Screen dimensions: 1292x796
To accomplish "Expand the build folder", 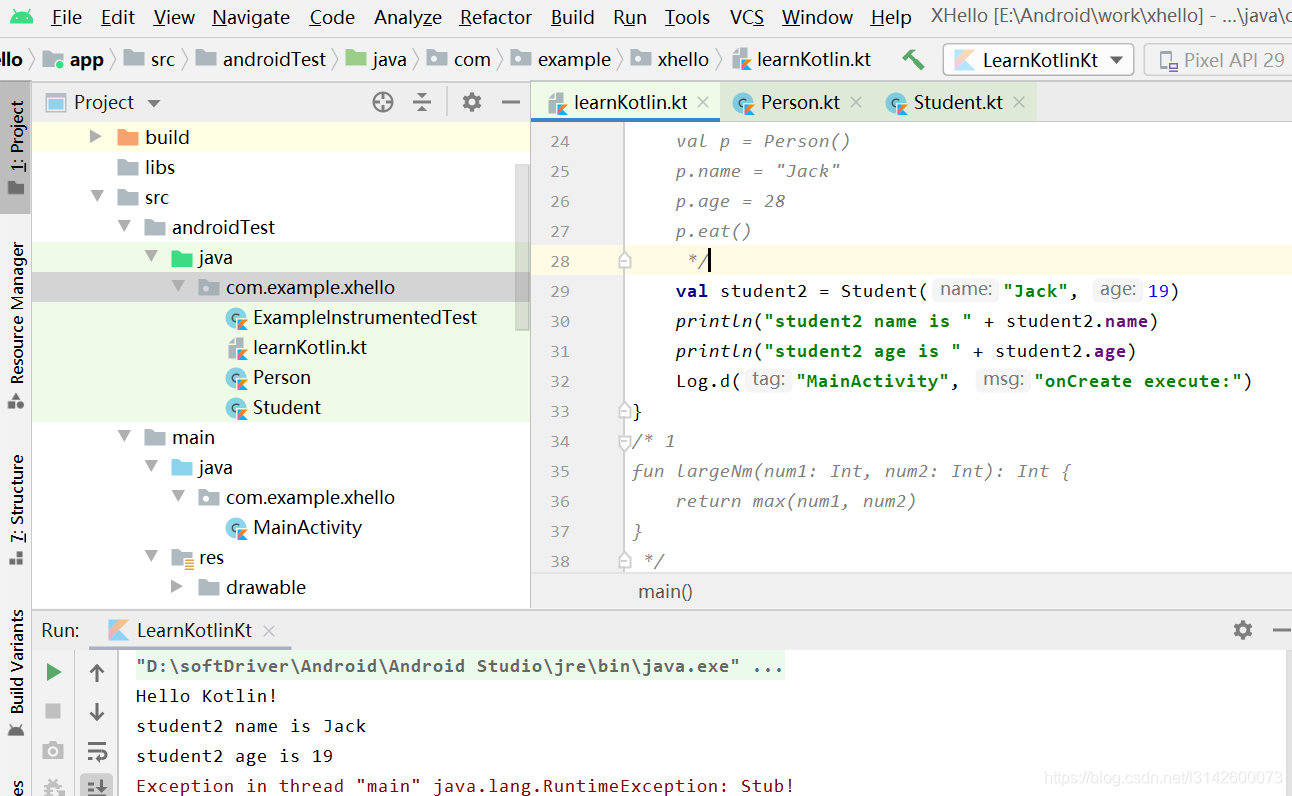I will tap(96, 137).
